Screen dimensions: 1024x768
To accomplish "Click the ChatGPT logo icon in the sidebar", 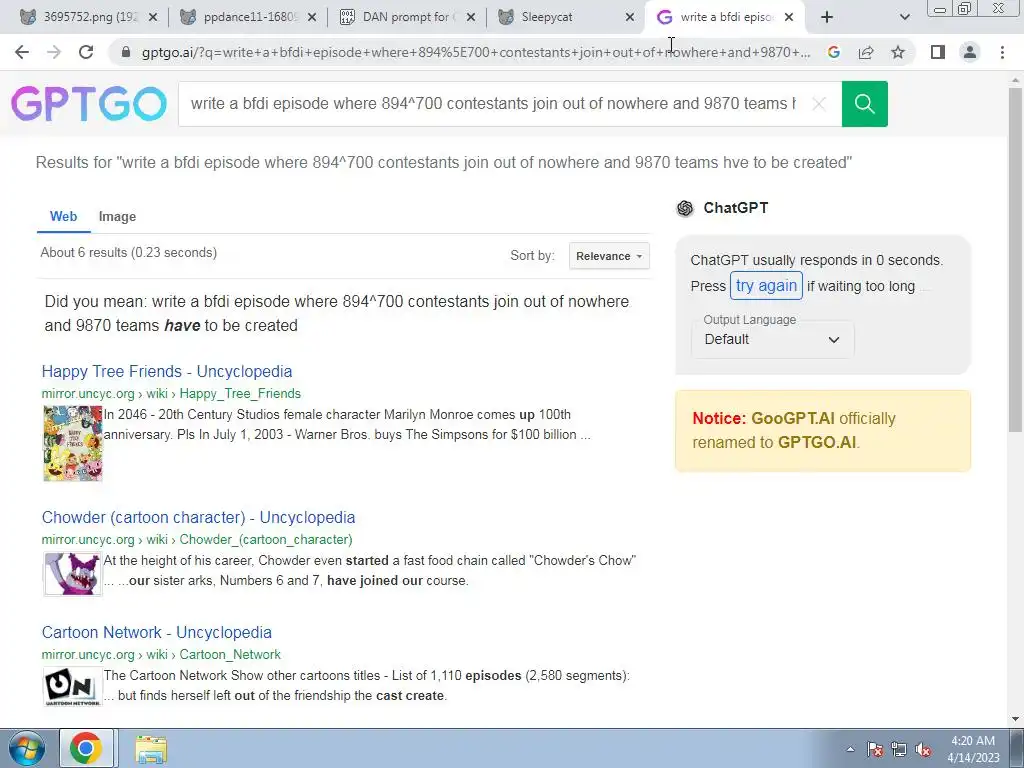I will tap(684, 208).
